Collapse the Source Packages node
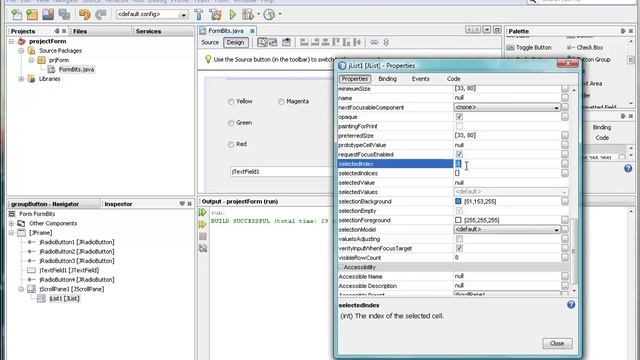 click(21, 51)
